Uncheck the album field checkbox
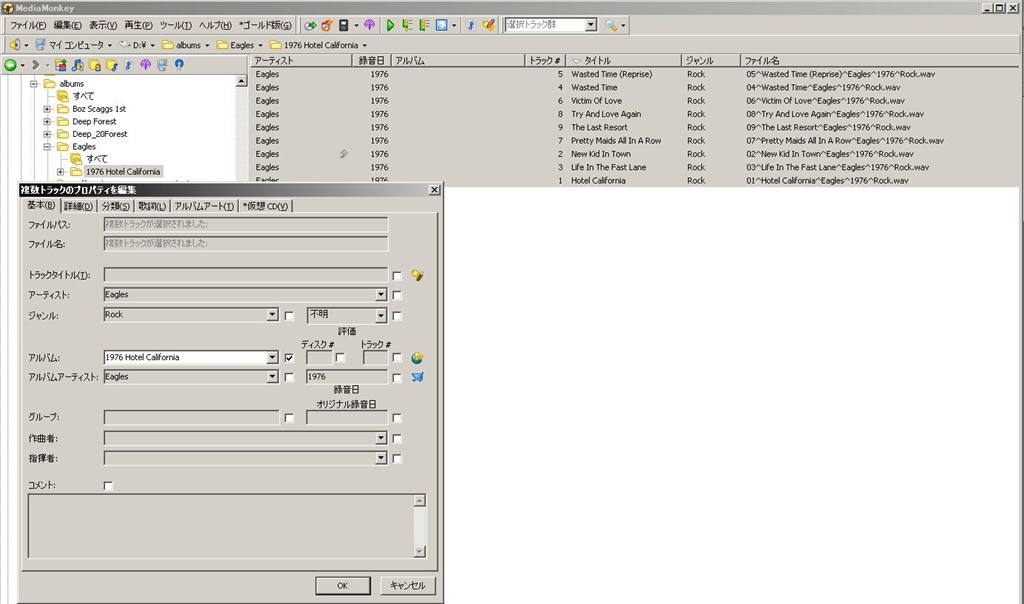Image resolution: width=1024 pixels, height=604 pixels. click(x=289, y=358)
